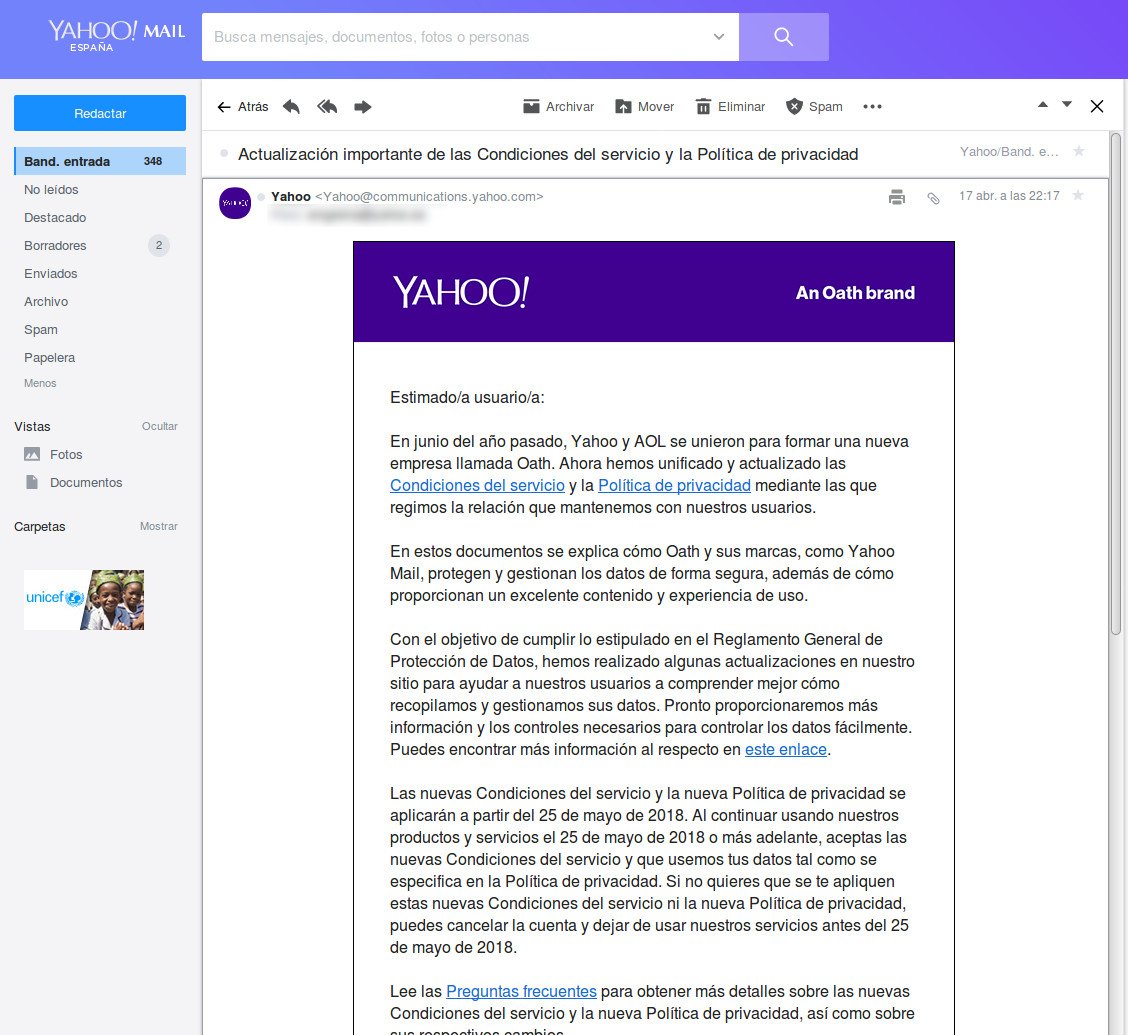Click the '17 abr. a las 22:17' date

[1009, 196]
